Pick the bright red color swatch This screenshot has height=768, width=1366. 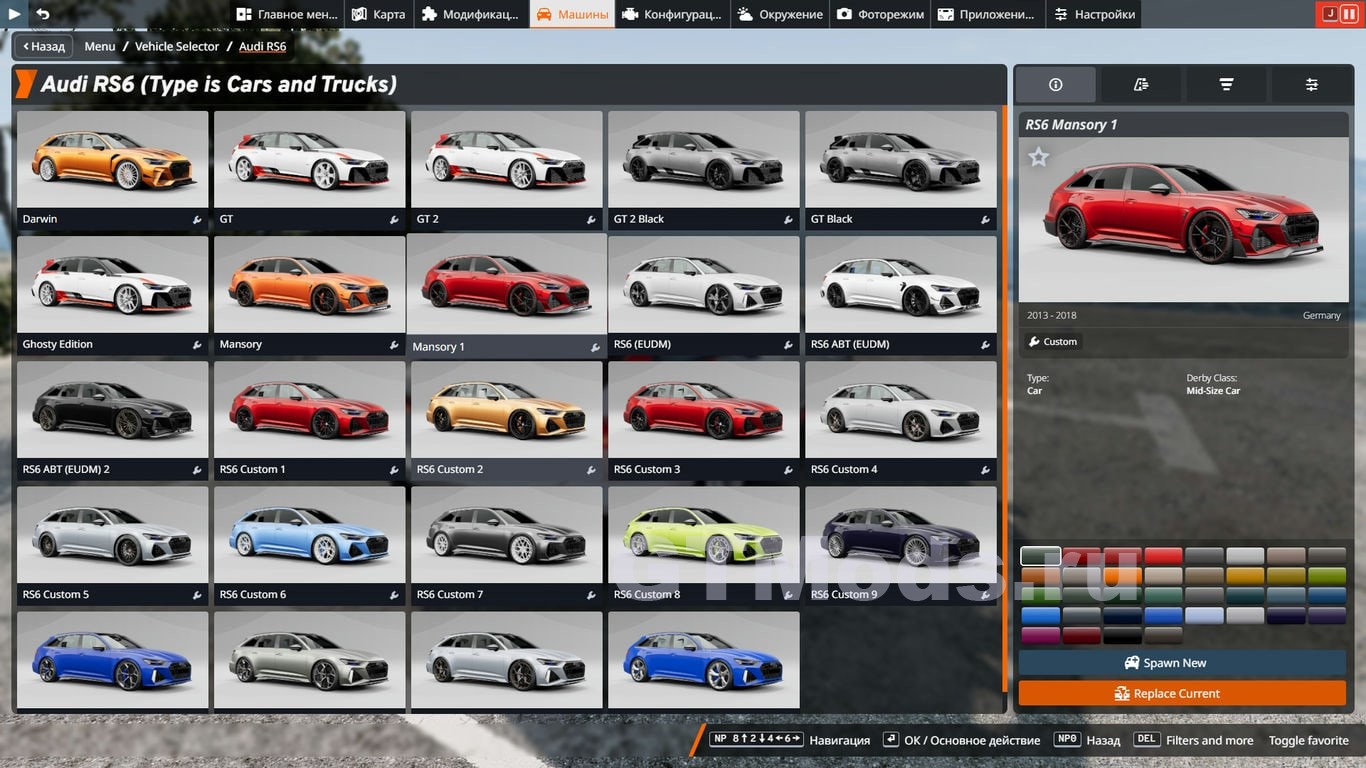(1163, 556)
